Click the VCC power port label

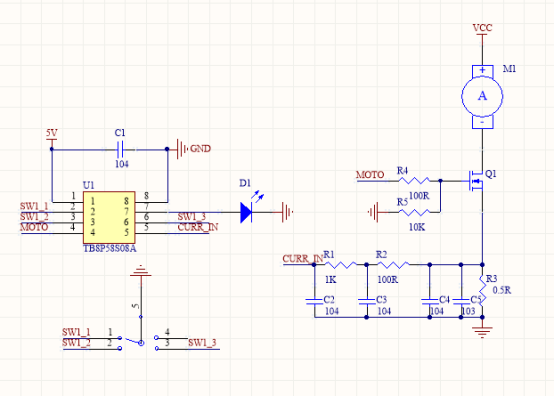(483, 28)
